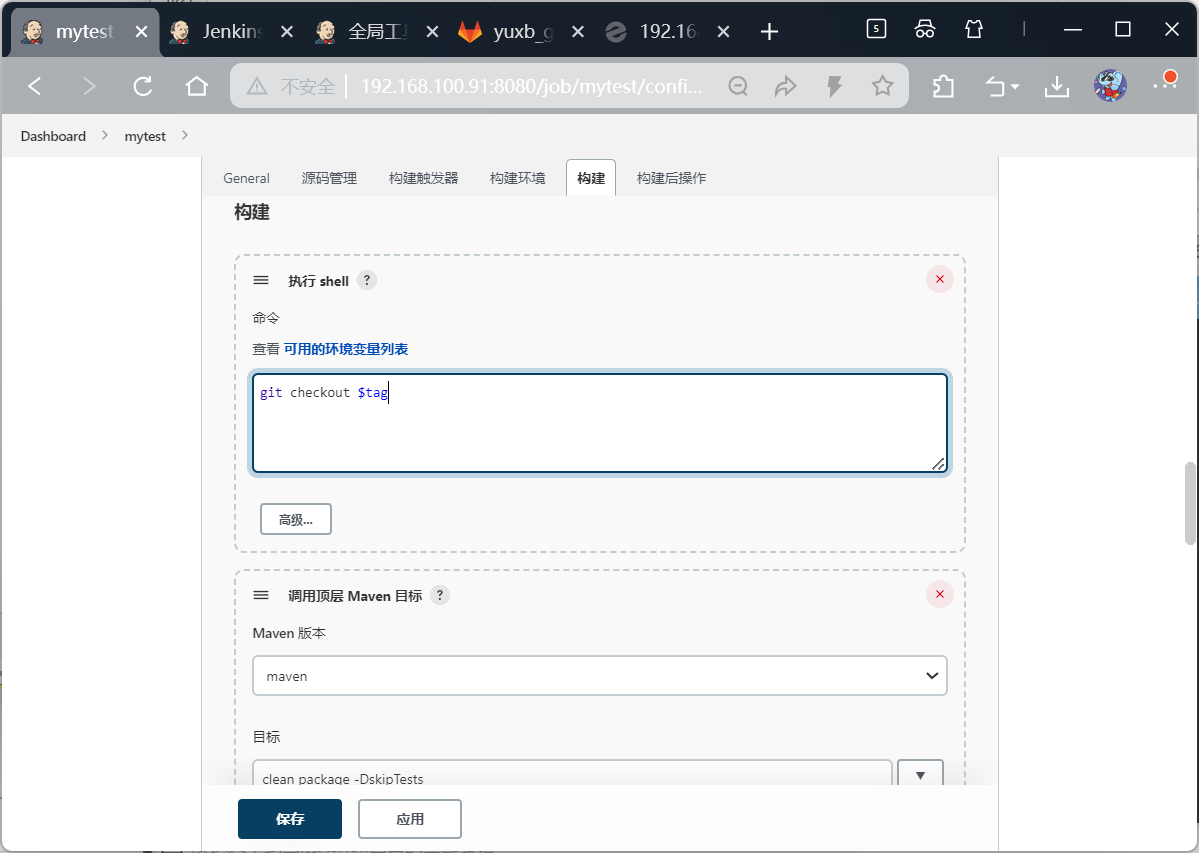Click the share arrow icon
This screenshot has width=1199, height=853.
(786, 86)
